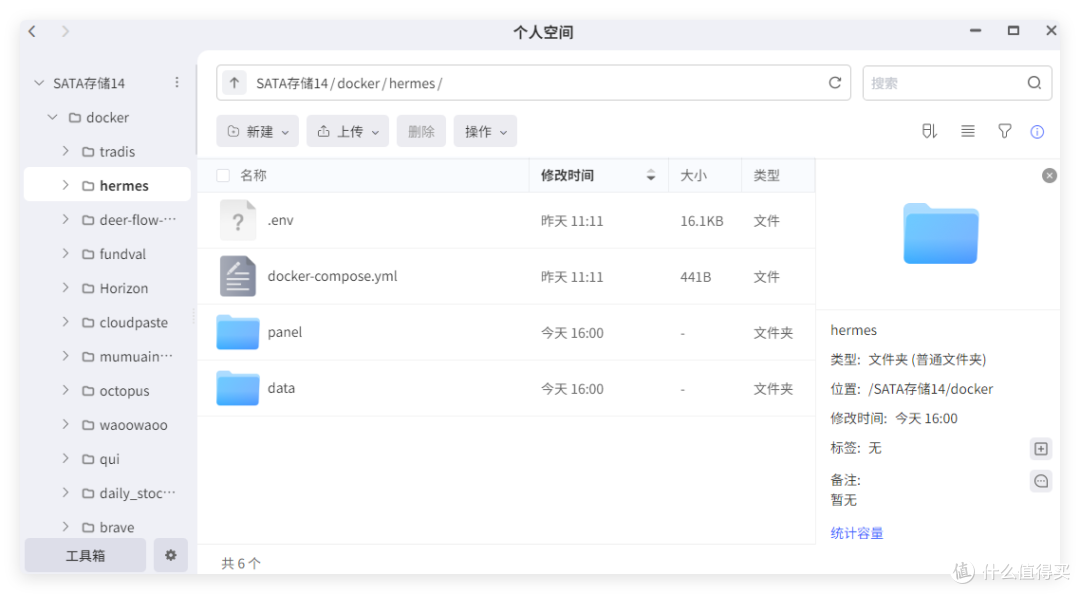This screenshot has height=594, width=1080.
Task: Click the data folder icon
Action: pyautogui.click(x=238, y=388)
